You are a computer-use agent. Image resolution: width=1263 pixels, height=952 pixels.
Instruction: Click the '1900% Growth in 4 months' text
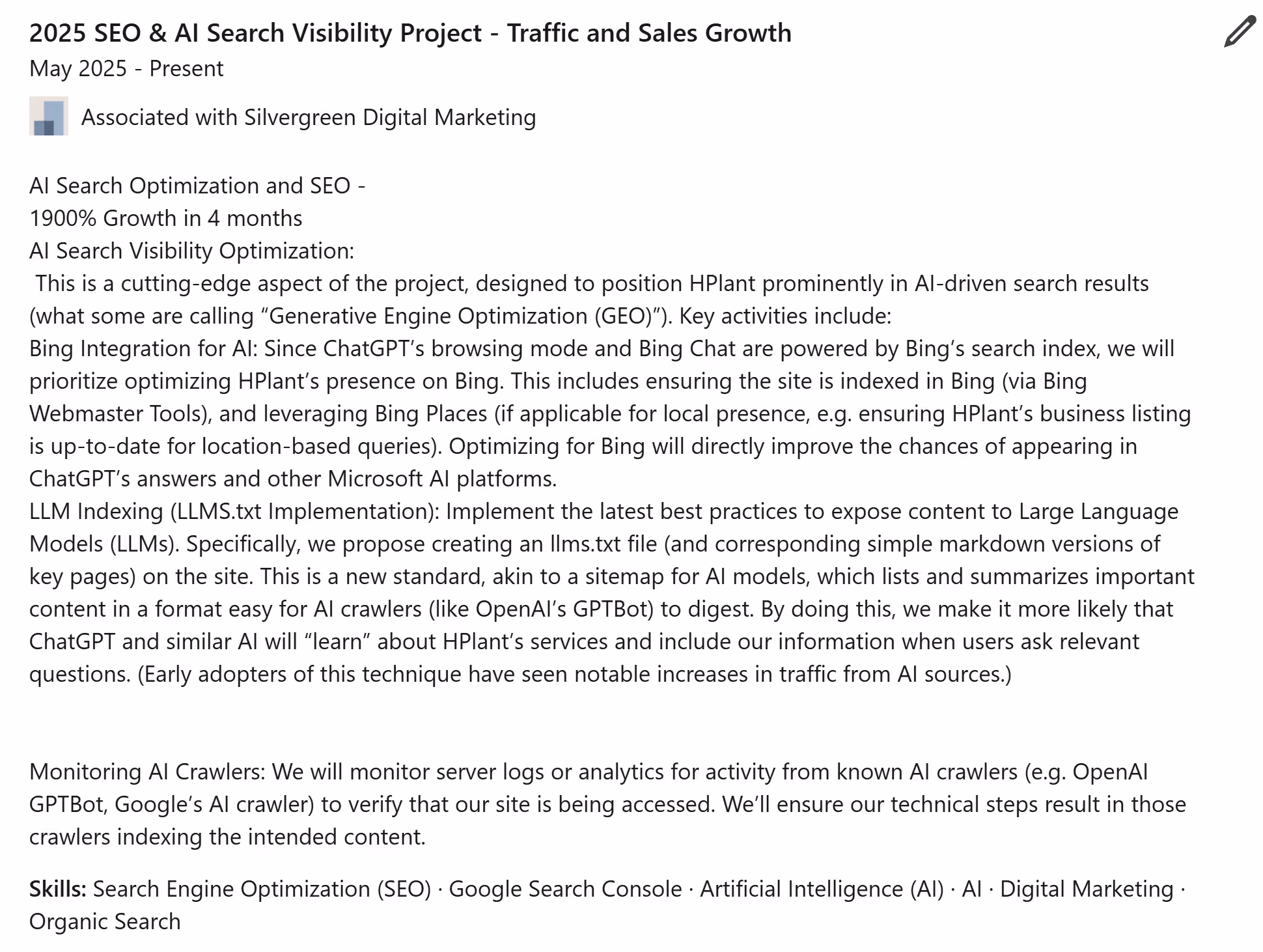(x=165, y=218)
